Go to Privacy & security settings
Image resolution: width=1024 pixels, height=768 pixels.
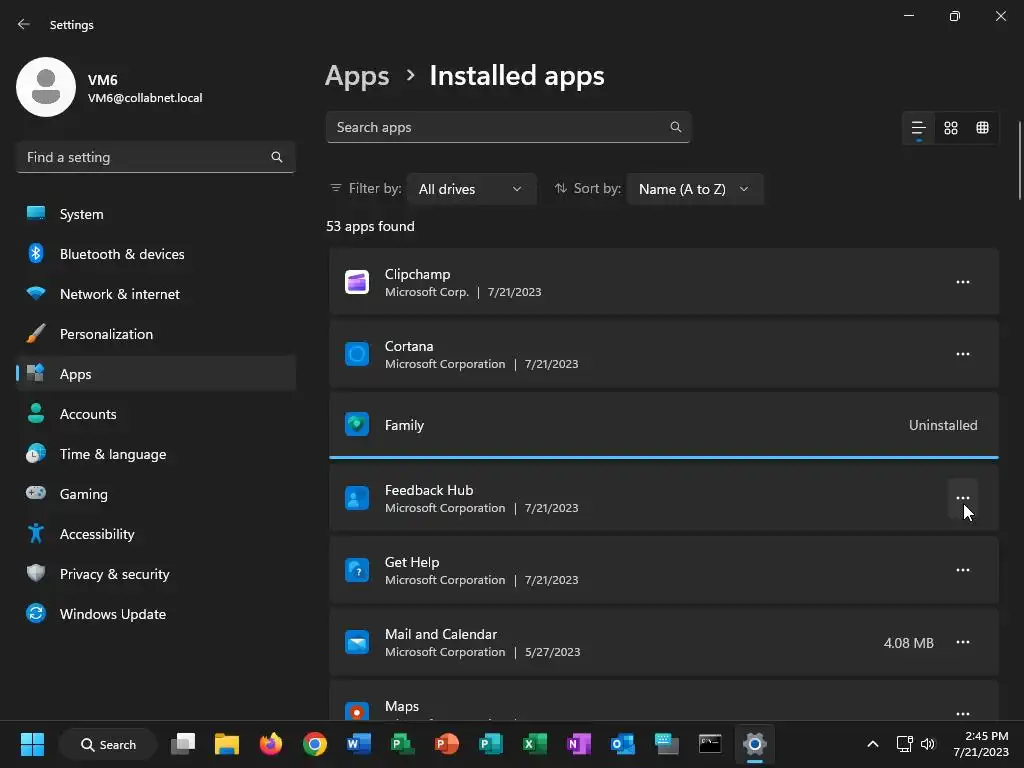pyautogui.click(x=114, y=574)
